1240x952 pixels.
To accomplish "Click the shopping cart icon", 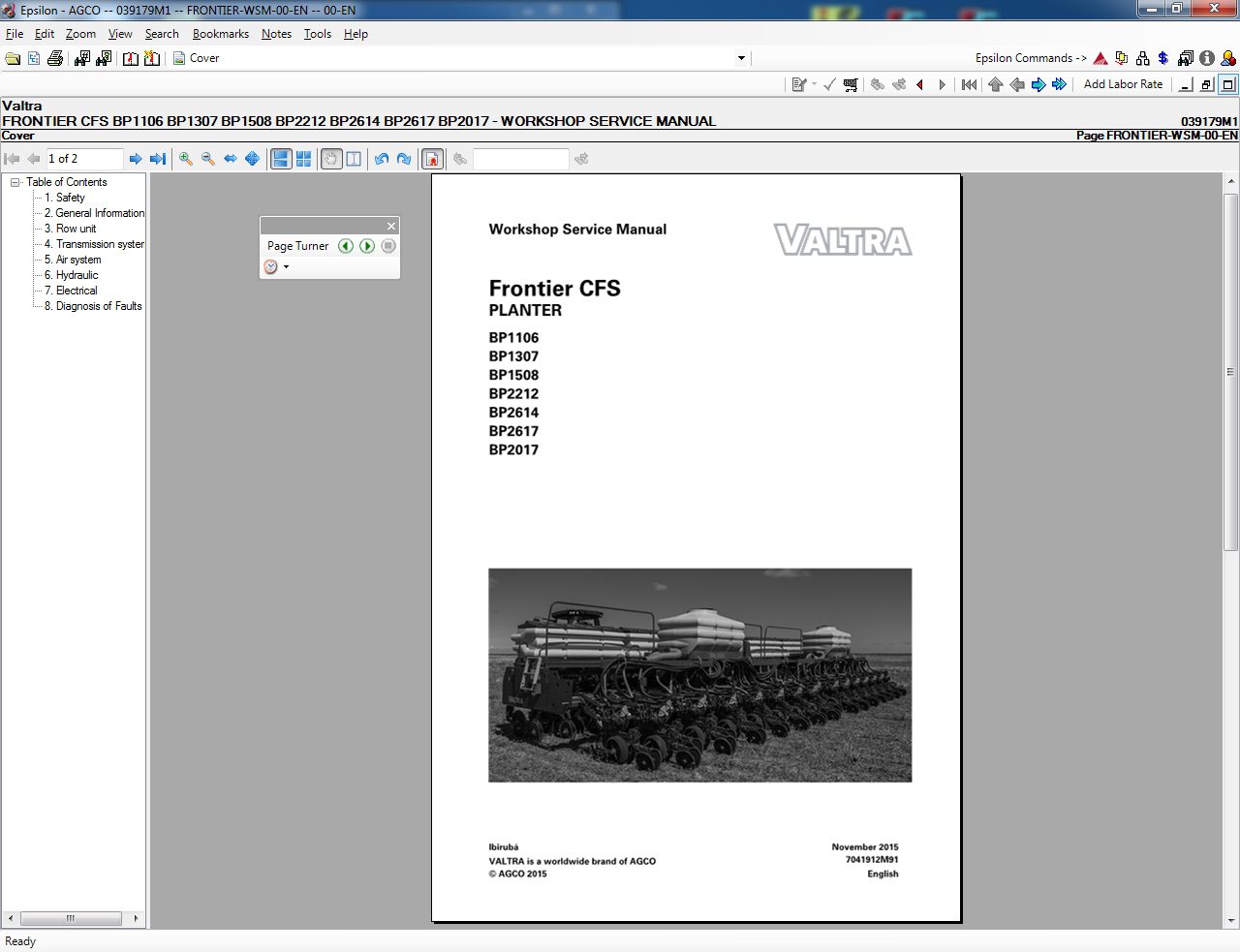I will click(851, 84).
